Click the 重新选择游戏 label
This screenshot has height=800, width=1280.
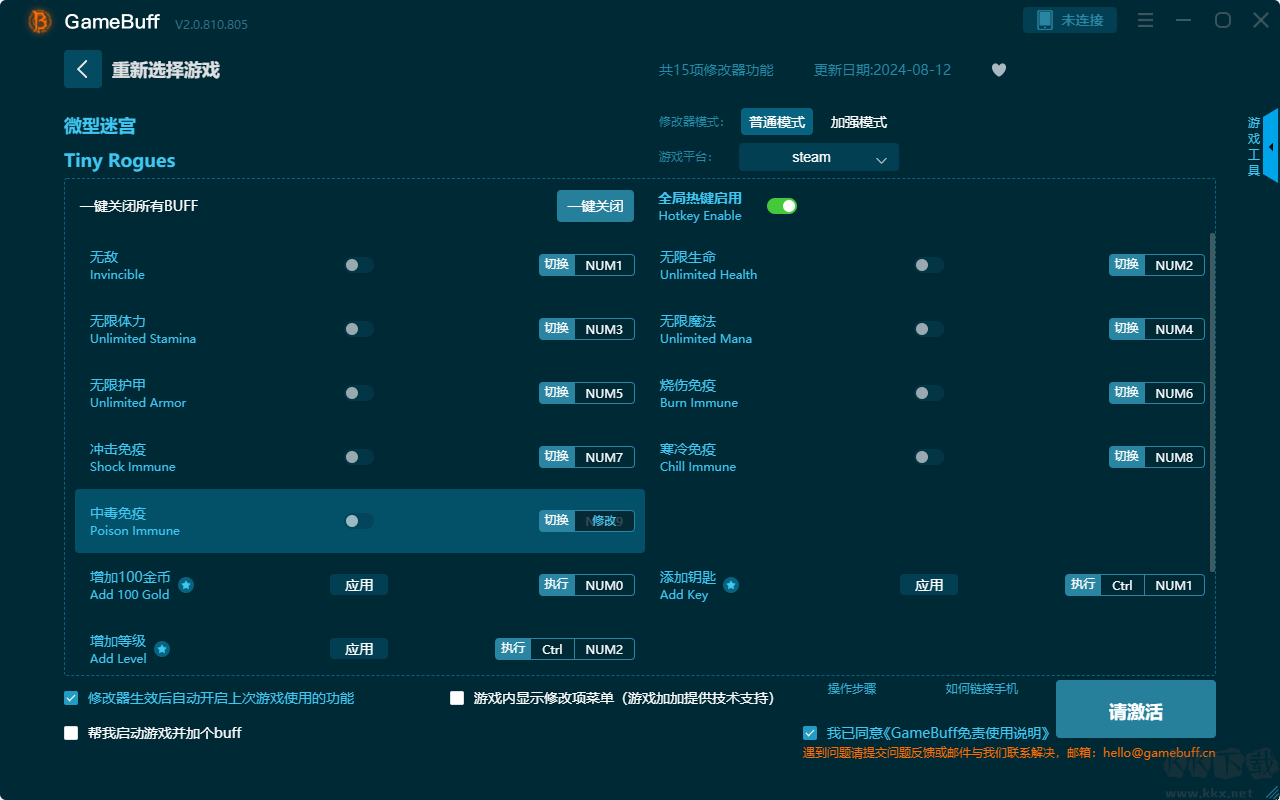[x=166, y=70]
